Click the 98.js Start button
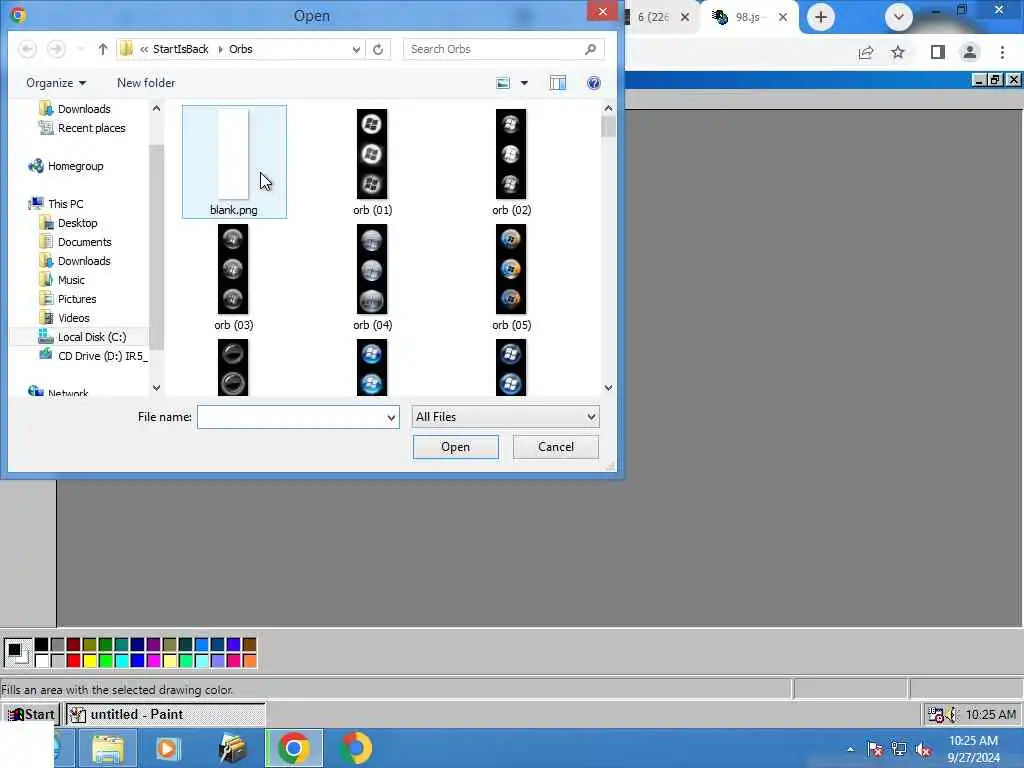The image size is (1024, 768). click(31, 714)
